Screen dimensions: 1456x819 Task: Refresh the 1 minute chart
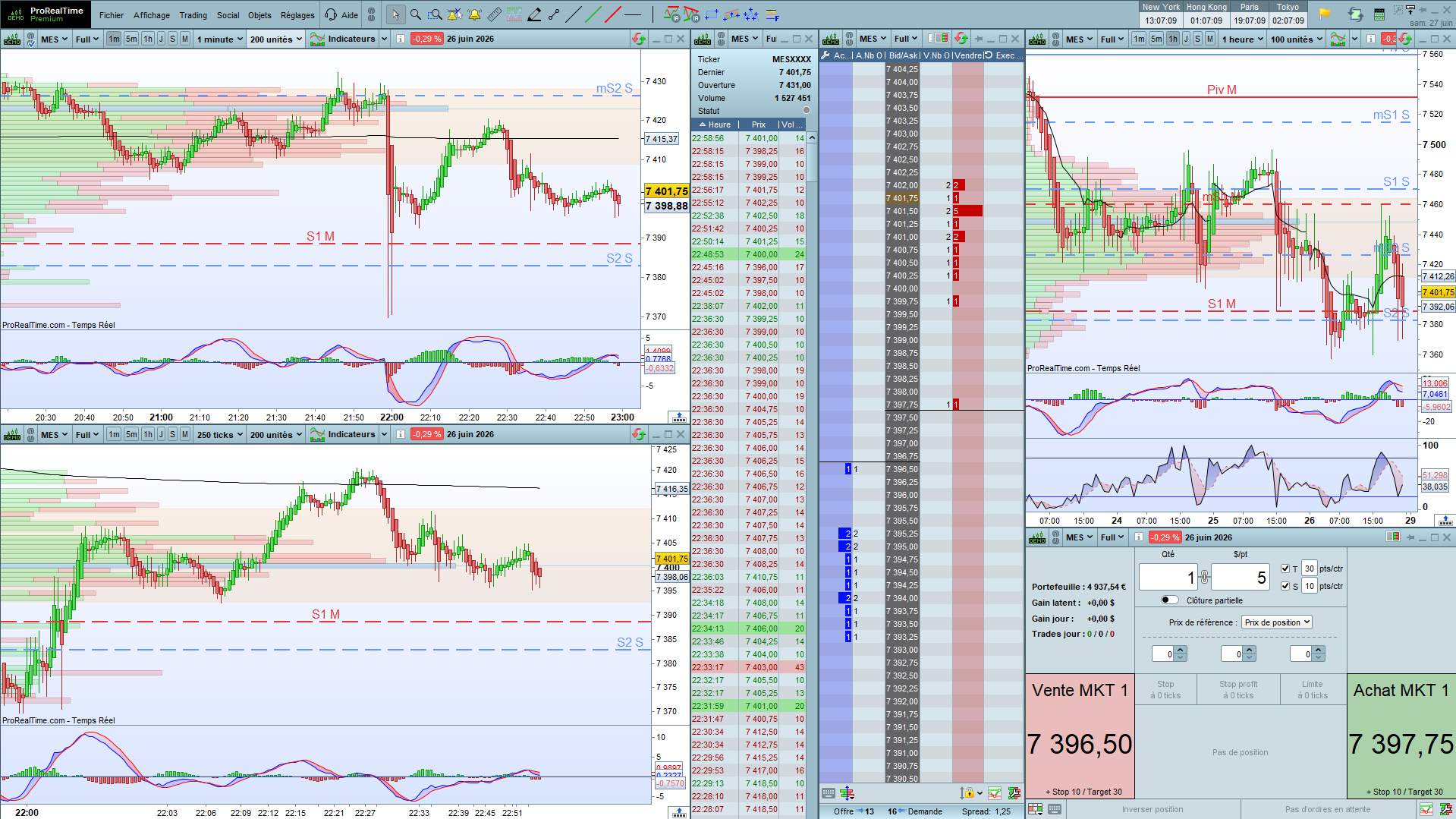click(639, 39)
